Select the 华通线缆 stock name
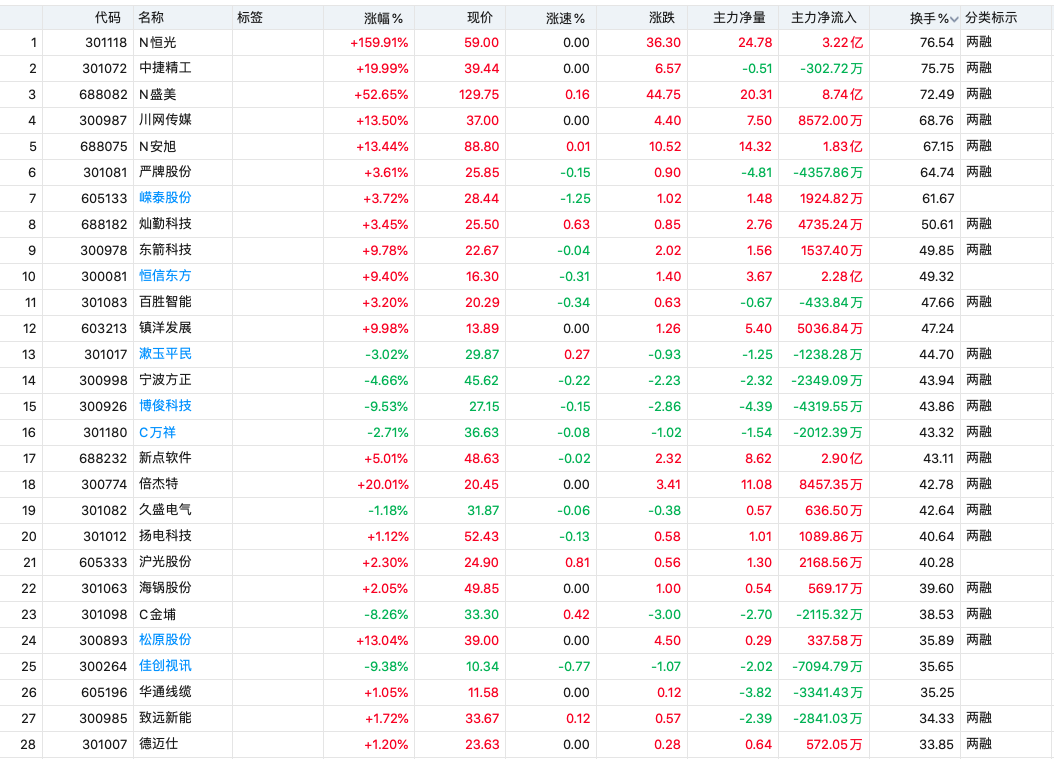 pyautogui.click(x=165, y=692)
